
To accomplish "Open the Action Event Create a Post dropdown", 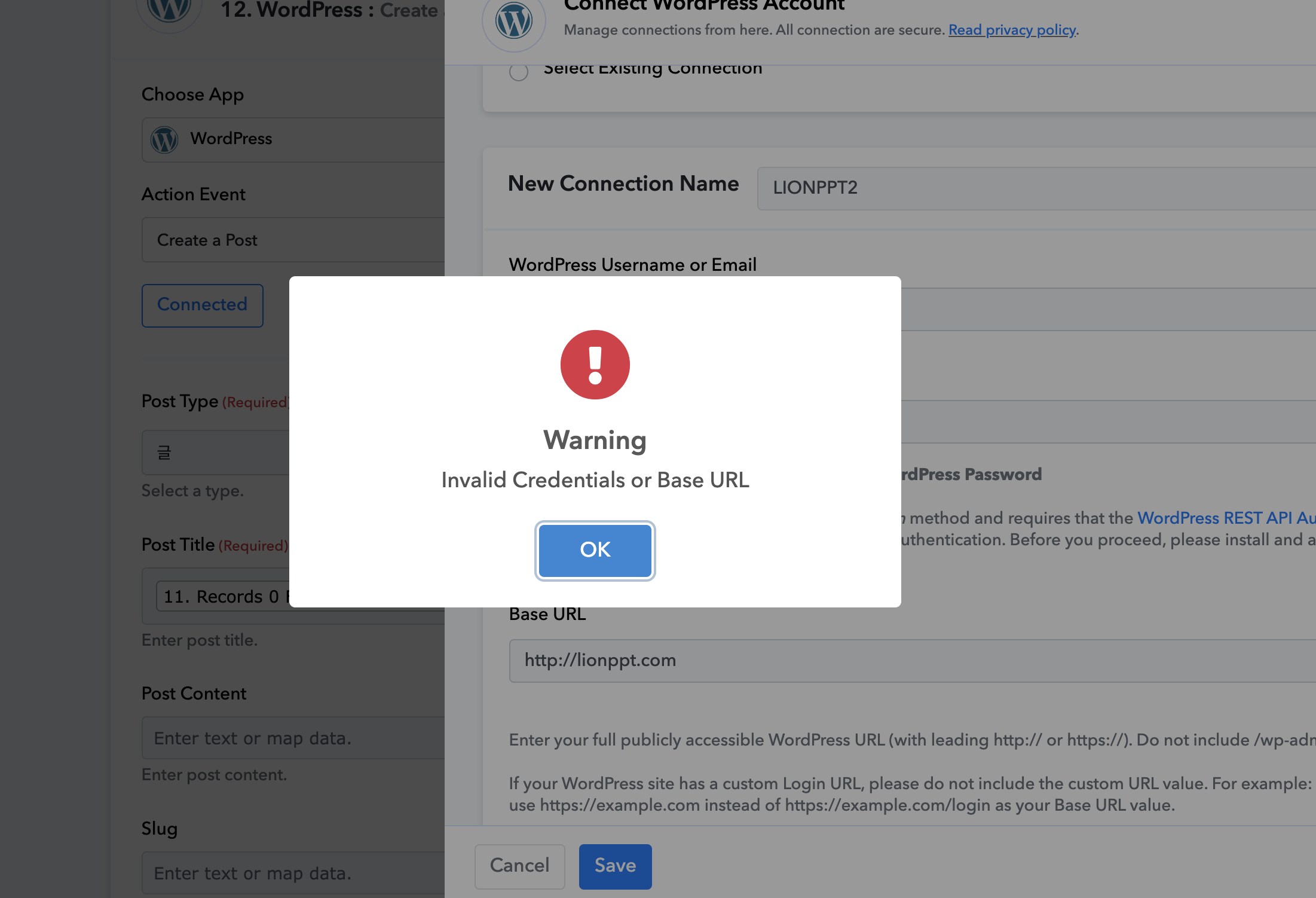I will point(293,240).
